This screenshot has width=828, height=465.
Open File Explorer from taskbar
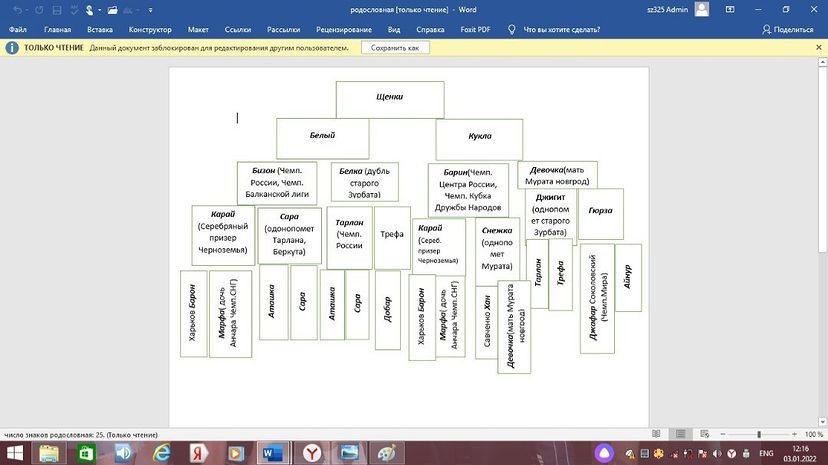click(49, 453)
